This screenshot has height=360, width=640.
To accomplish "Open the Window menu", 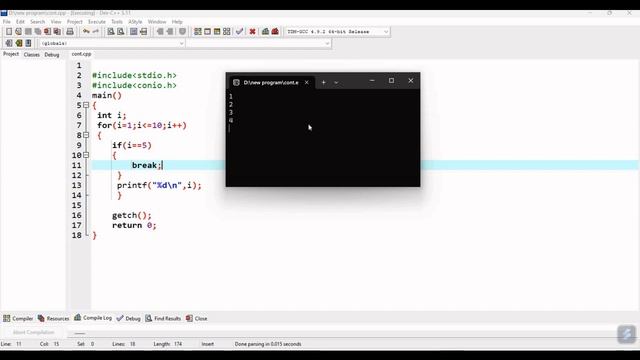I will pyautogui.click(x=157, y=22).
